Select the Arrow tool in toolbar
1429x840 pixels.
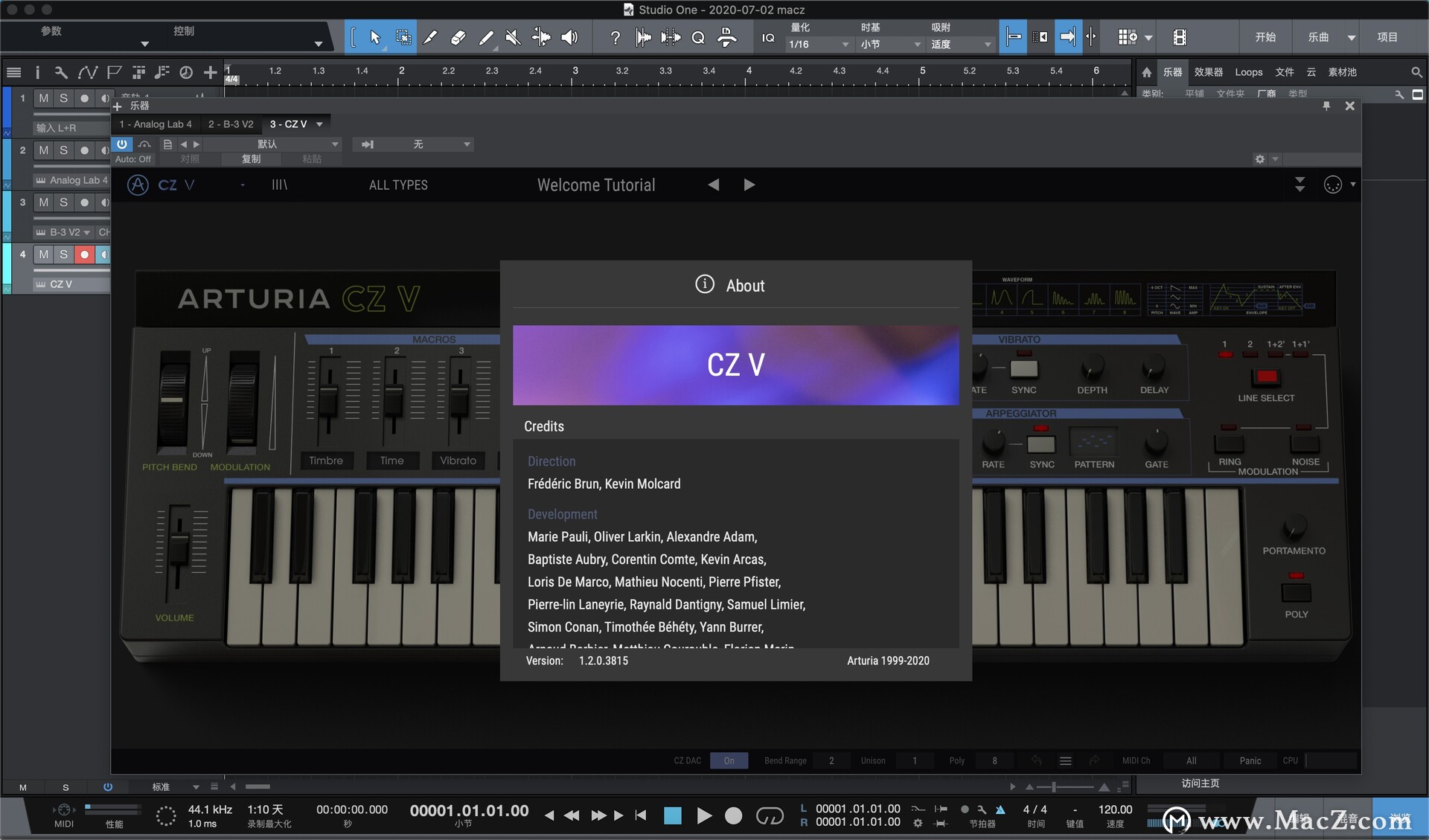coord(374,37)
